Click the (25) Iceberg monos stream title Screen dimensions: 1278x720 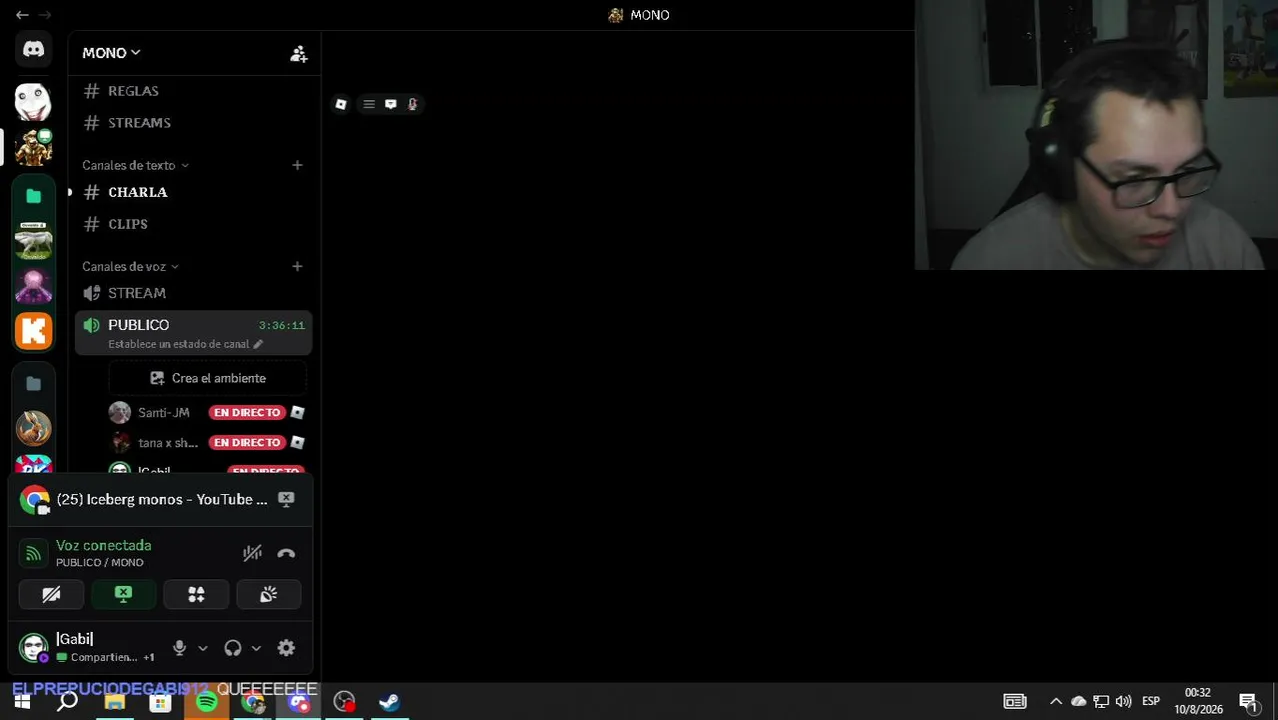tap(162, 499)
